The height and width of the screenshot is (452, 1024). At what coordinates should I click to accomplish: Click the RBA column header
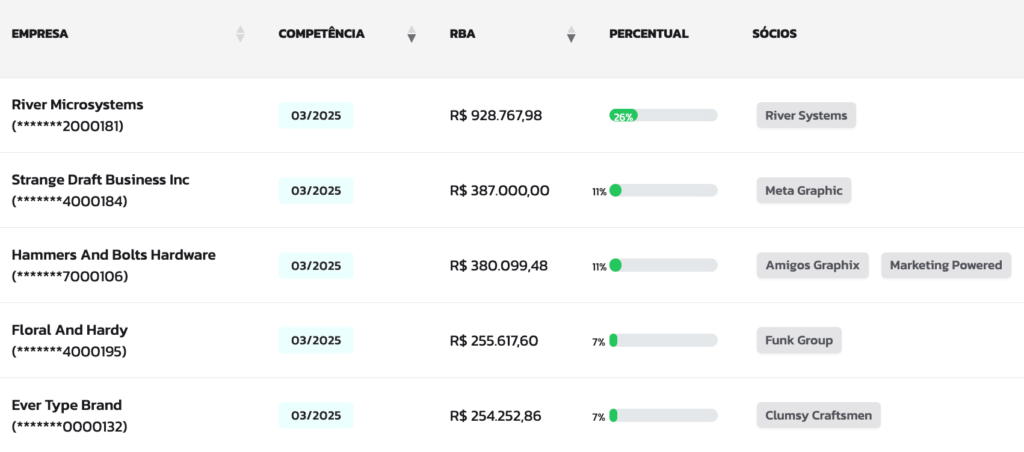(462, 34)
